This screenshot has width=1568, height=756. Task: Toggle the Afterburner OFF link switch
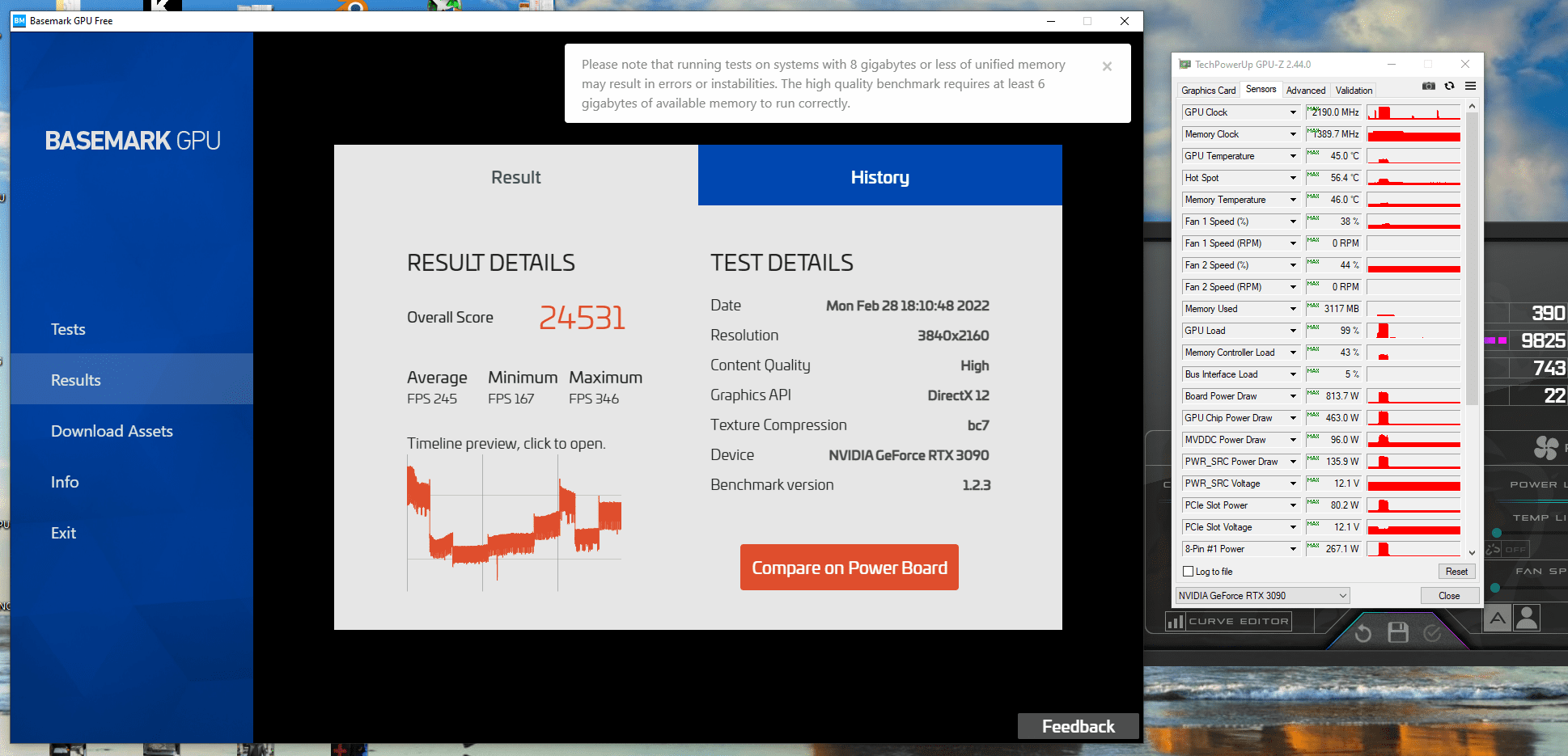tap(1507, 549)
